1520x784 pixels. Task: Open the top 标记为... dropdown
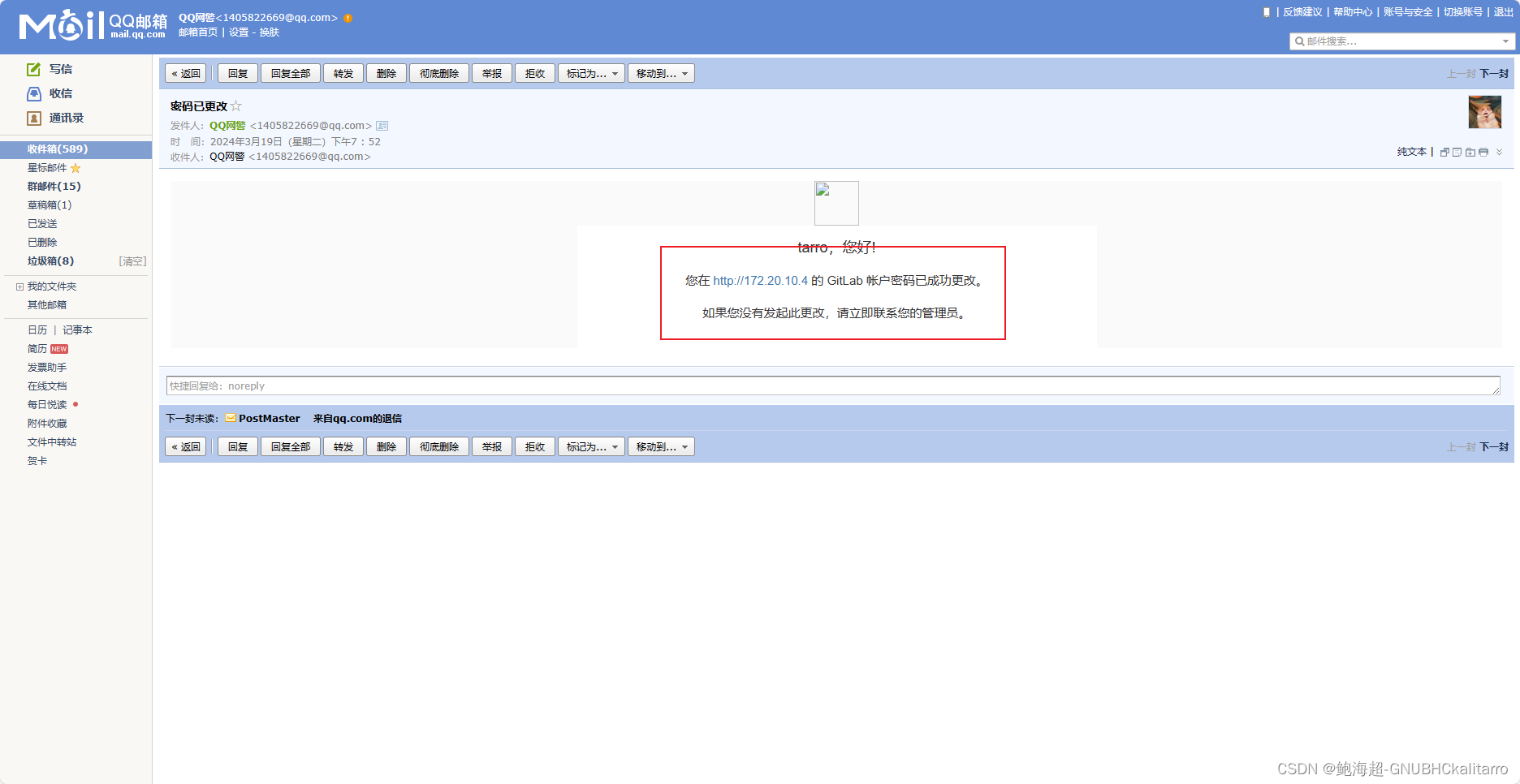[x=591, y=74]
